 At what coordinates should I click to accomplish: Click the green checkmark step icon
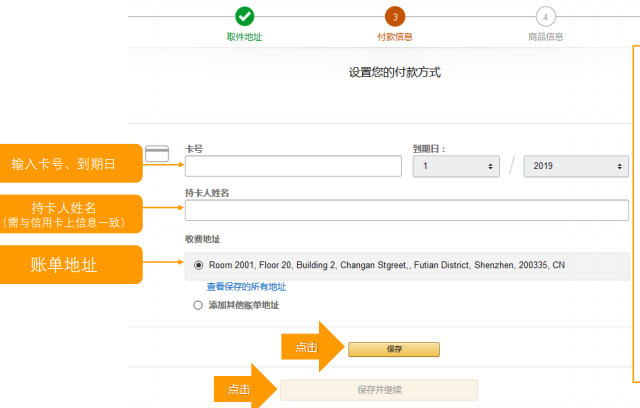[x=245, y=16]
